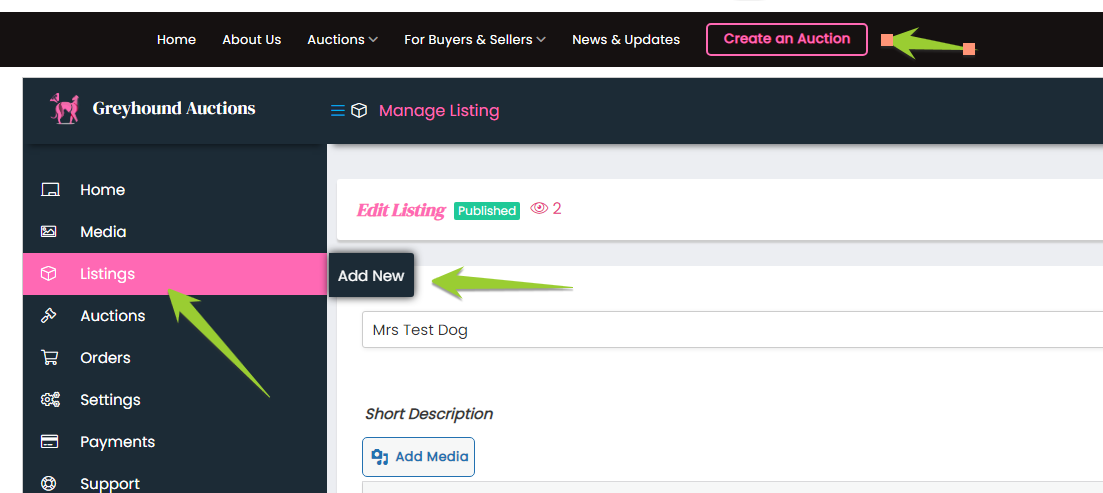
Task: Click the Media image icon in sidebar
Action: pyautogui.click(x=49, y=231)
